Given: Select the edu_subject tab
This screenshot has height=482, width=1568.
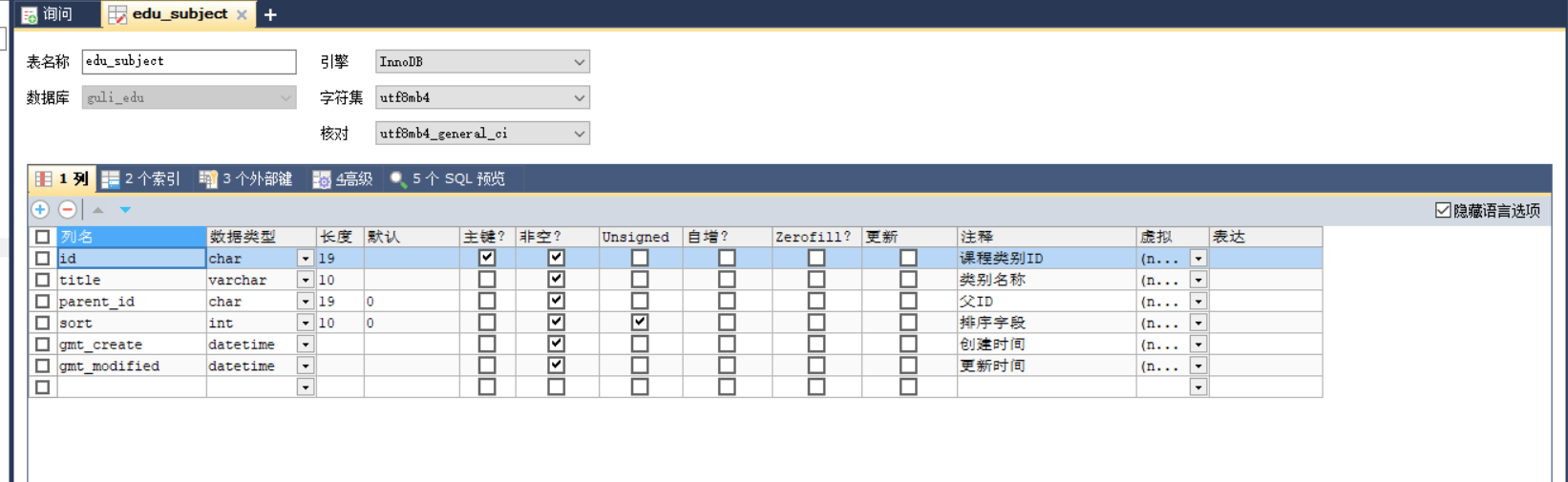Looking at the screenshot, I should click(x=180, y=14).
